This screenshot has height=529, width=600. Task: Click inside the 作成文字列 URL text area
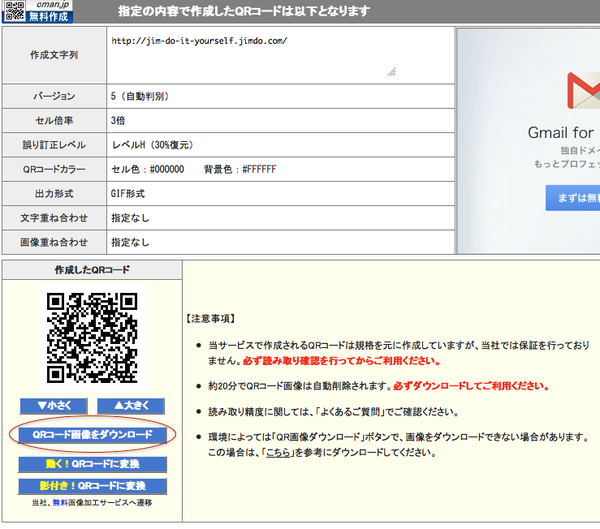click(x=253, y=56)
